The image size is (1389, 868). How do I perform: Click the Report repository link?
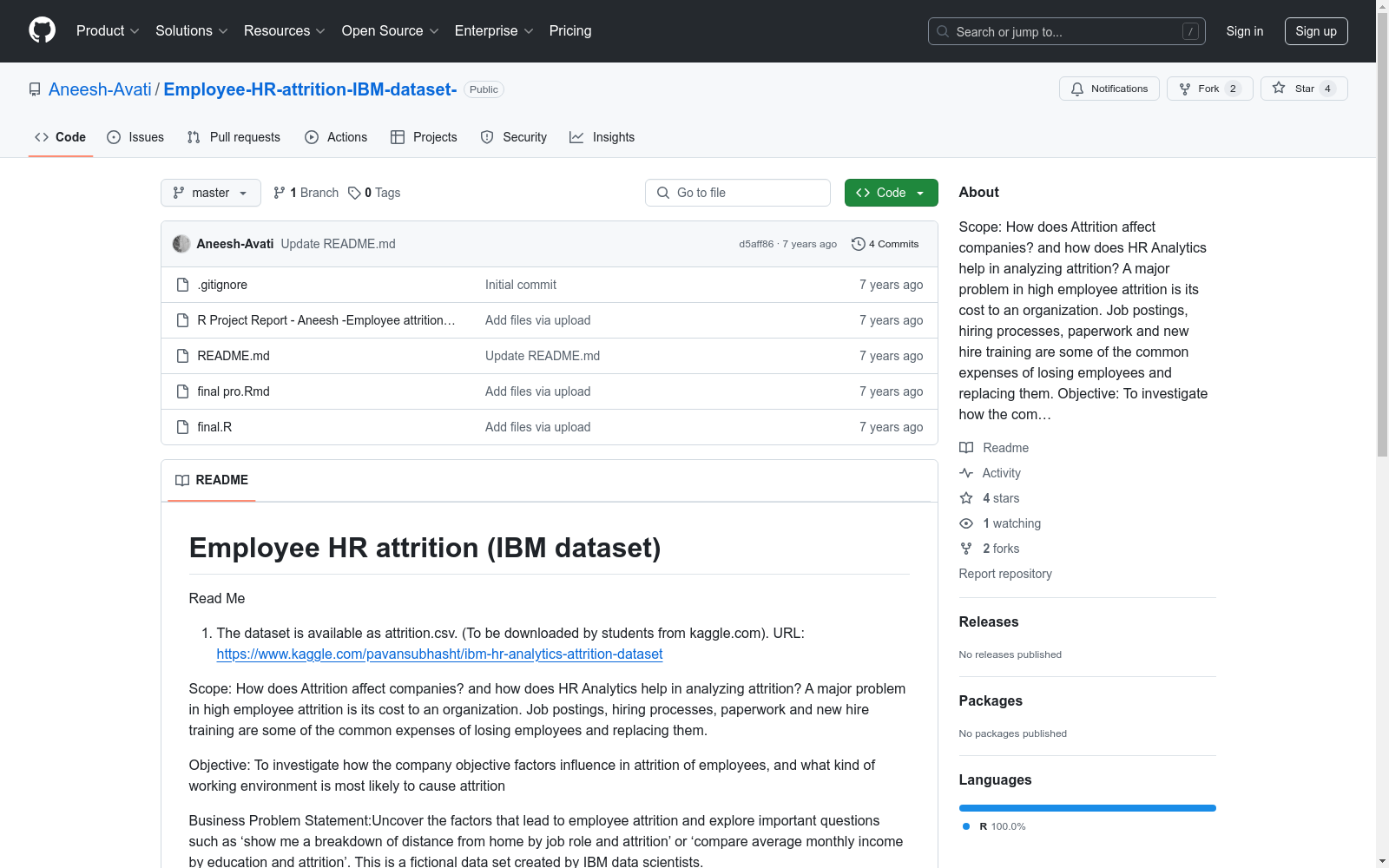click(1005, 574)
